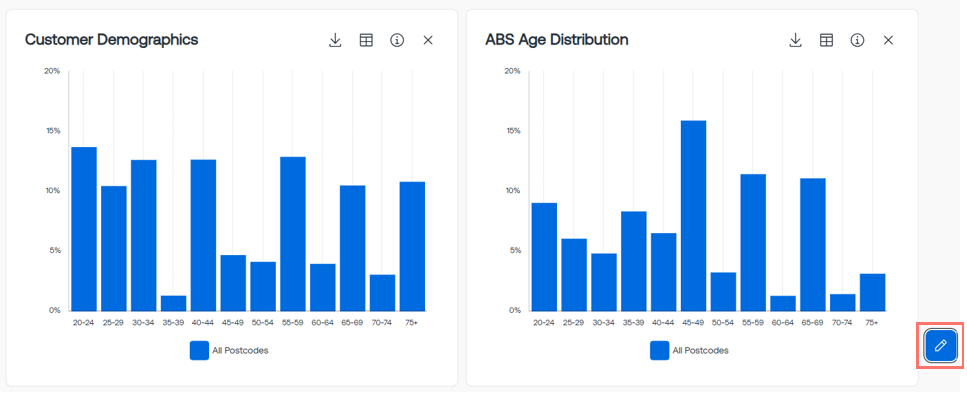967x393 pixels.
Task: Click the Customer Demographics title
Action: (x=112, y=40)
